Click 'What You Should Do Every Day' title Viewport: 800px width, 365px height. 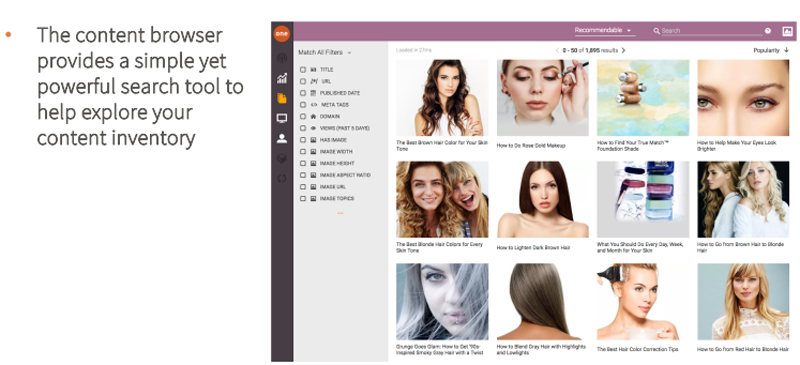(x=640, y=248)
